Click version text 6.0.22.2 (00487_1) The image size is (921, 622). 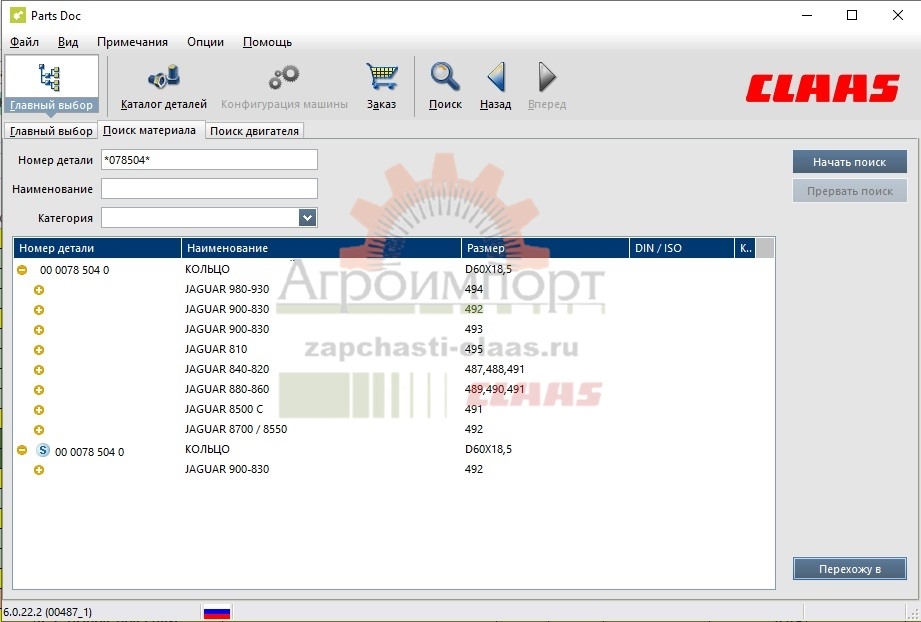pyautogui.click(x=48, y=612)
